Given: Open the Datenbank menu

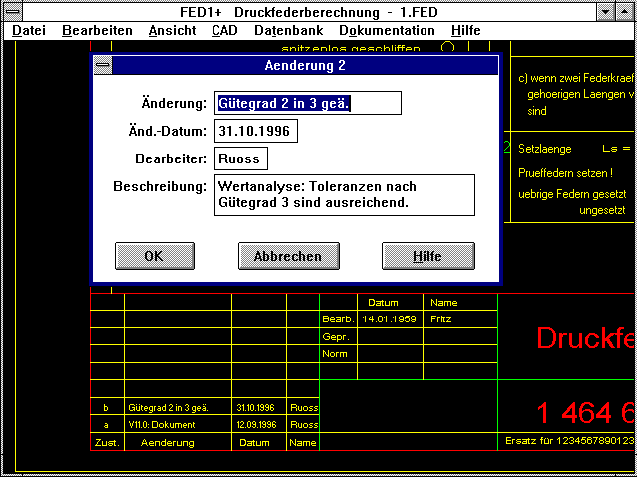Looking at the screenshot, I should coord(288,31).
